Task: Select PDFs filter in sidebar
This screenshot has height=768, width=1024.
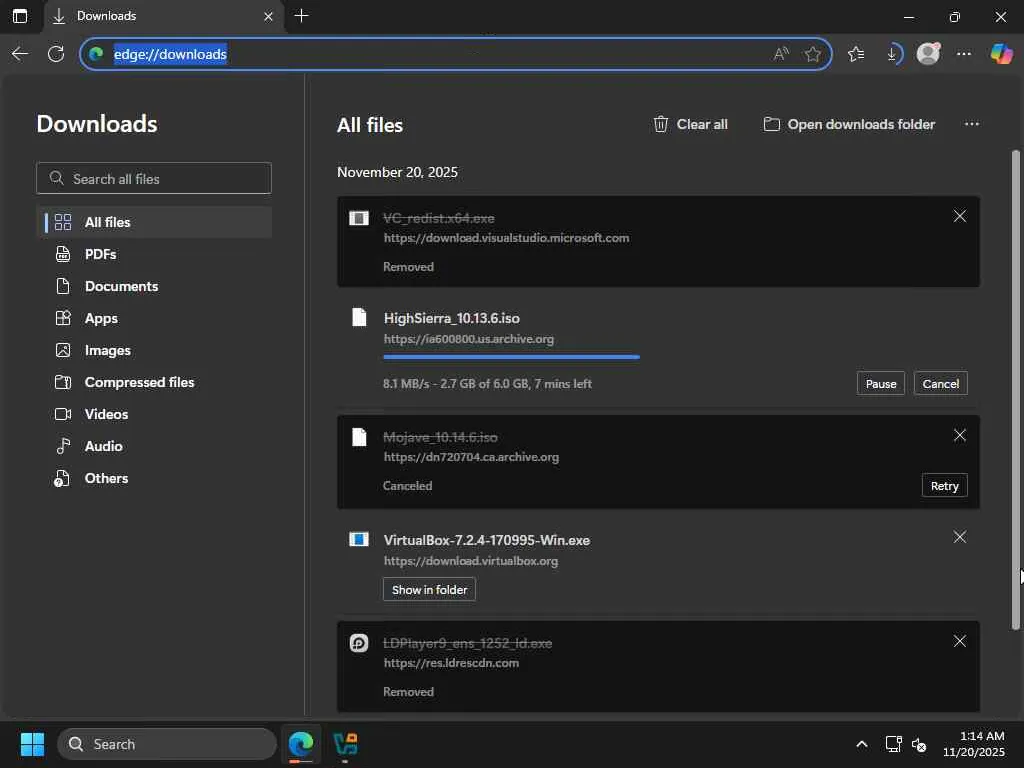Action: click(x=100, y=254)
